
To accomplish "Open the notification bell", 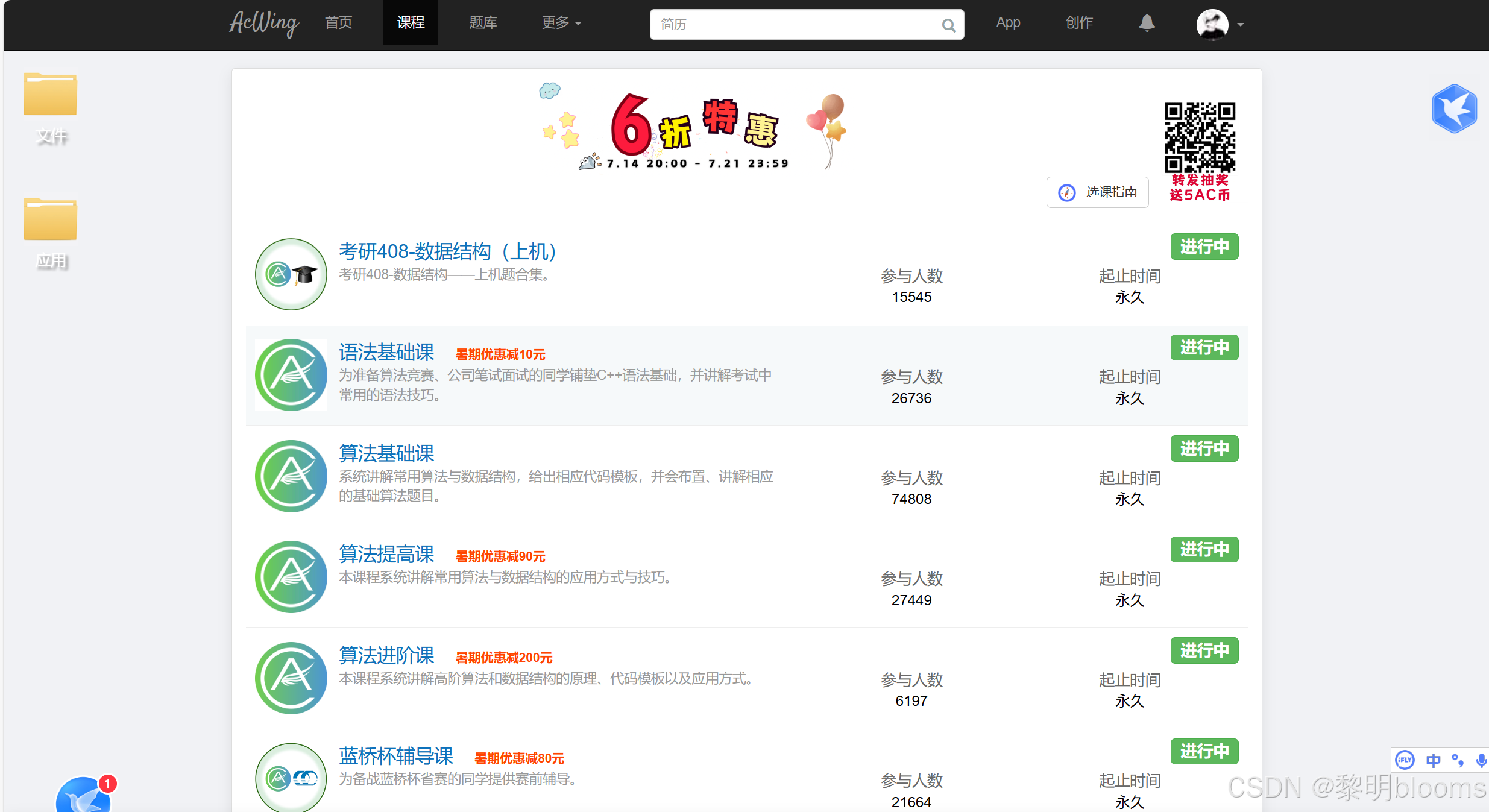I will click(1147, 23).
